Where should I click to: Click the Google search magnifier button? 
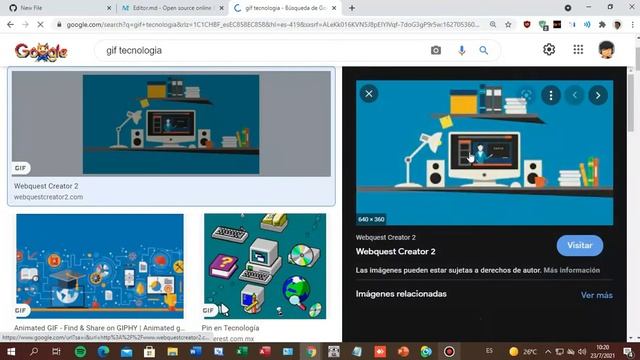tap(484, 50)
